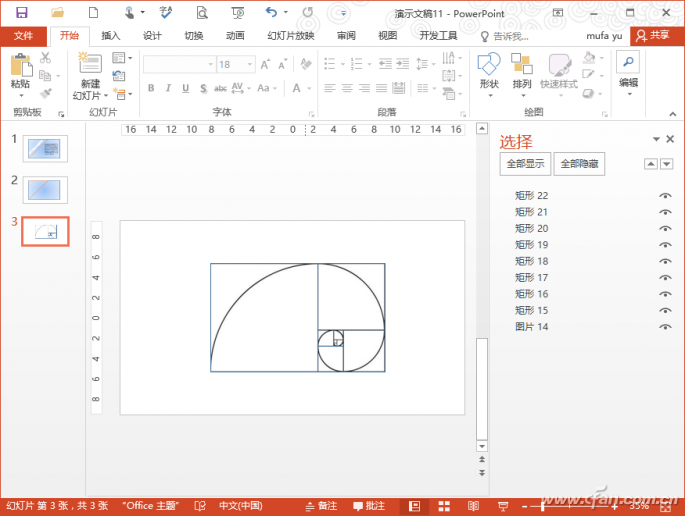Click the Undo arrow icon

[x=271, y=12]
